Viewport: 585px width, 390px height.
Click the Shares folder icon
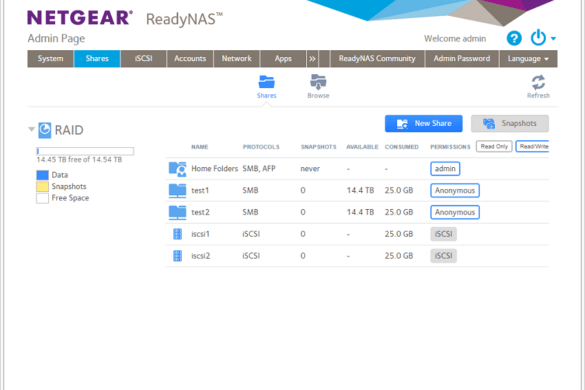[x=266, y=82]
